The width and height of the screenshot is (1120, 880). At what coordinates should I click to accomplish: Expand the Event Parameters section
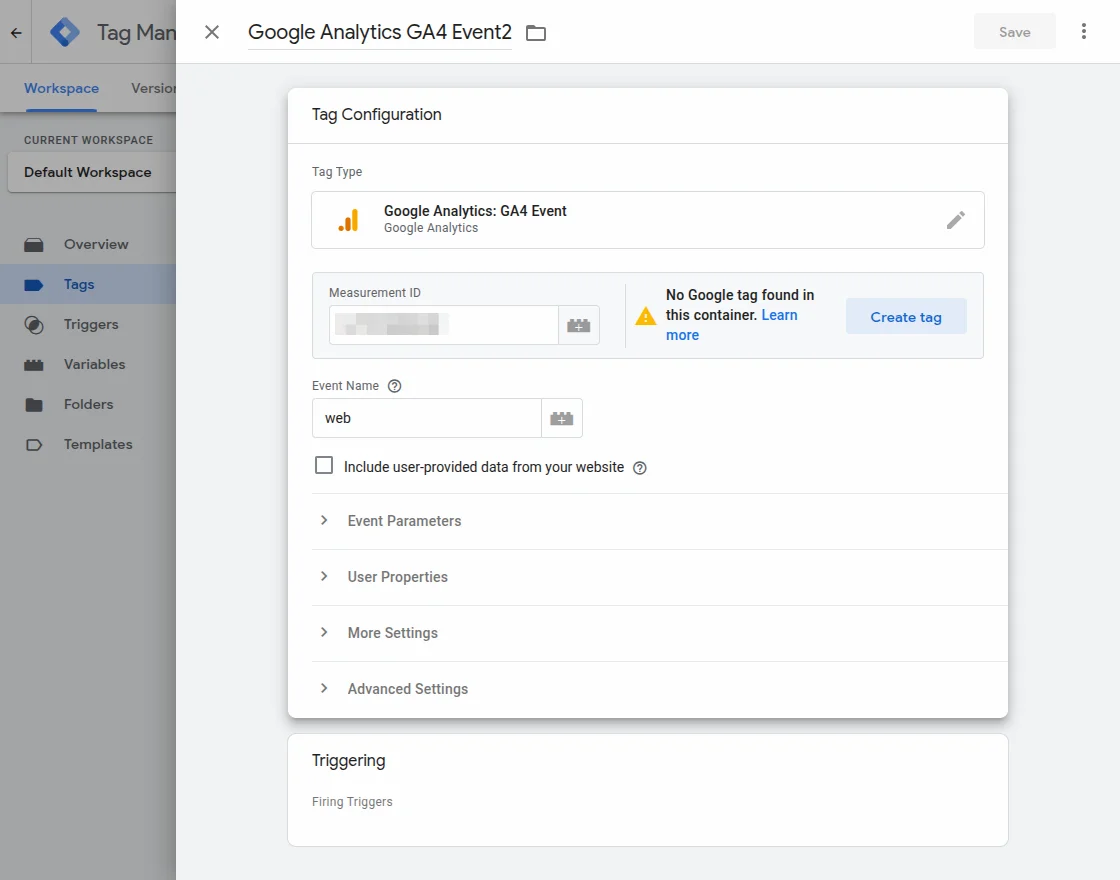click(404, 521)
